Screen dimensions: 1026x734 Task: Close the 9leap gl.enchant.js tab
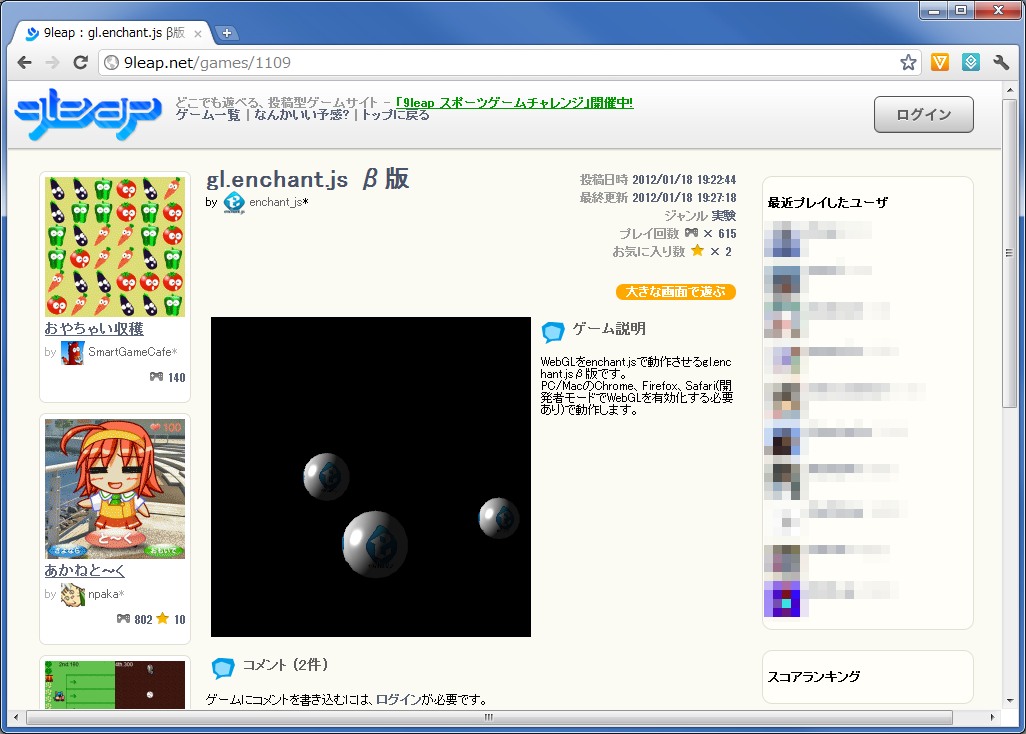pos(198,33)
